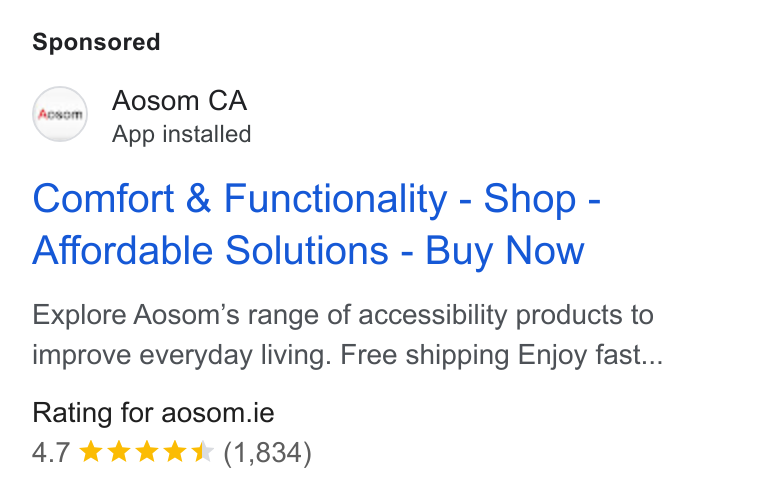Click 'Buy Now' in the ad title
This screenshot has height=496, width=760.
[x=505, y=251]
